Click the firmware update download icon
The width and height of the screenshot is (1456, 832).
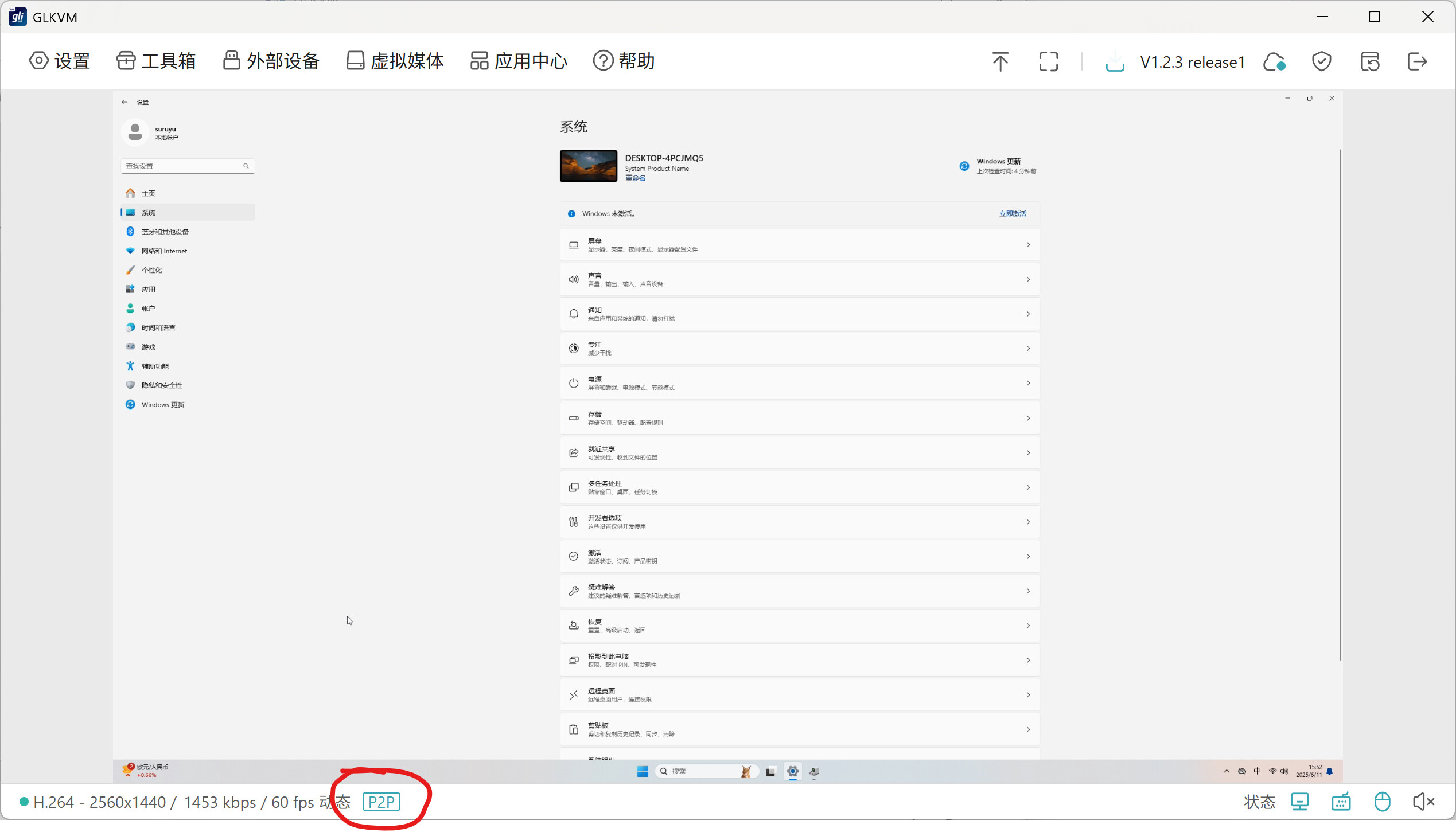click(1114, 61)
